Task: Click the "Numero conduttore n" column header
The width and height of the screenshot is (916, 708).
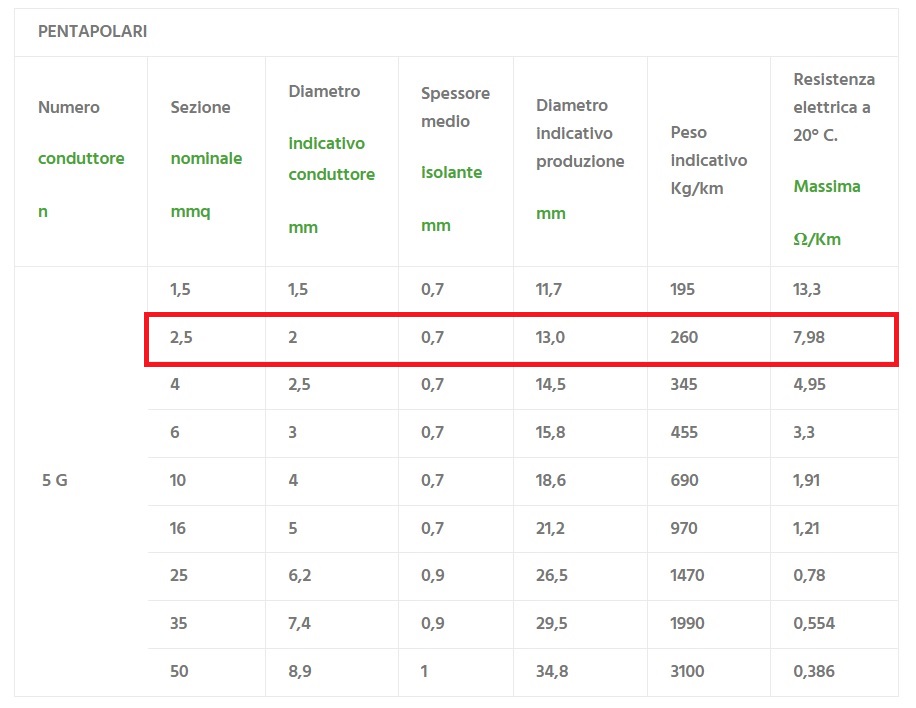Action: tap(80, 160)
